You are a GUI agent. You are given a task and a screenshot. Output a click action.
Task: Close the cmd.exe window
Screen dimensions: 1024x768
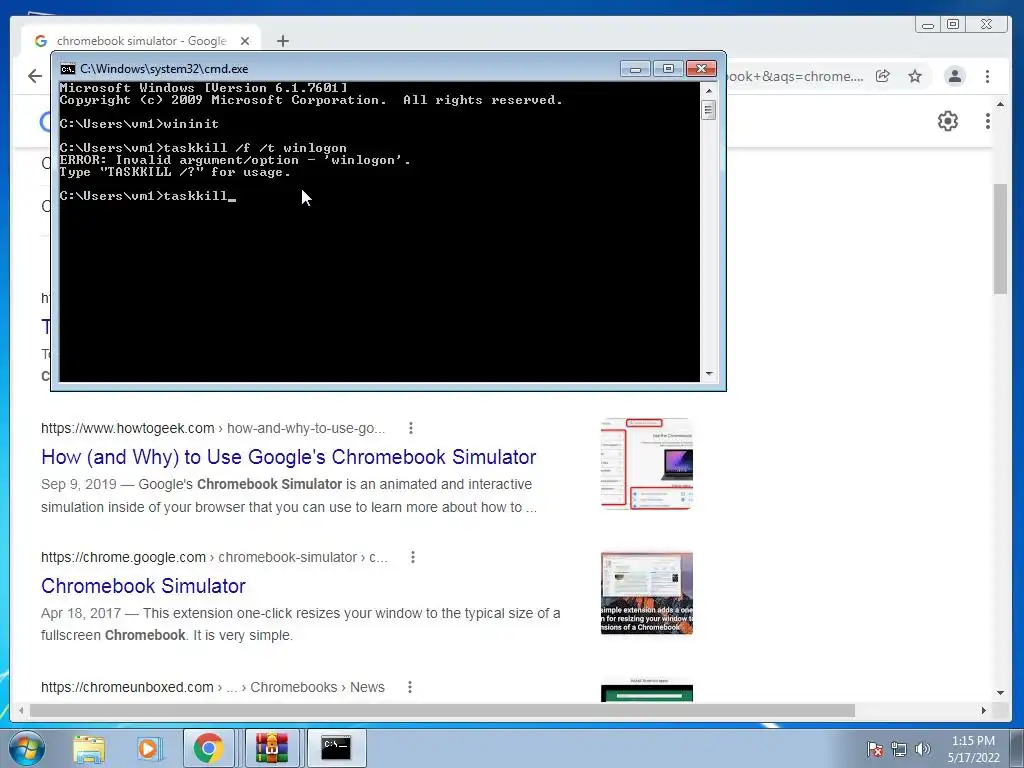click(x=701, y=69)
